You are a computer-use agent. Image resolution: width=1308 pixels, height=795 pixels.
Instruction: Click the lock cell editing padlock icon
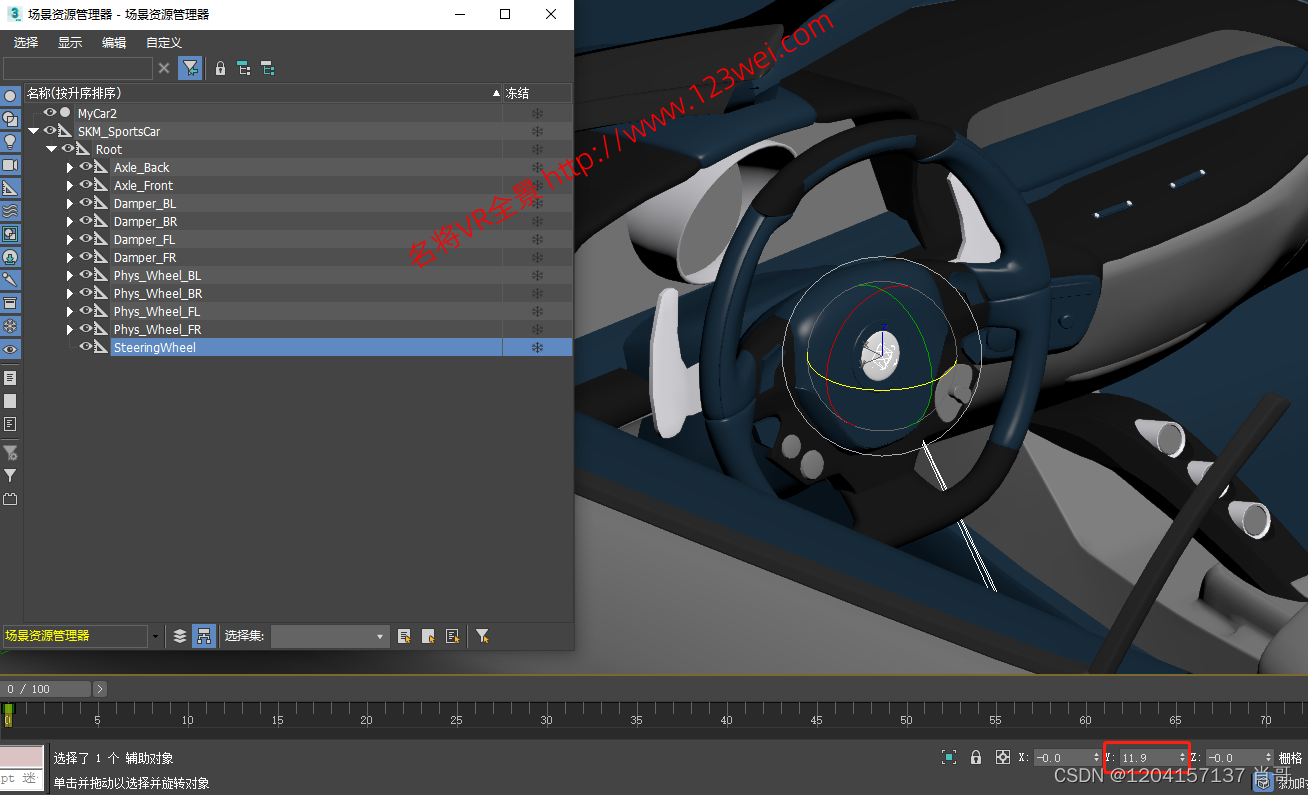click(221, 68)
